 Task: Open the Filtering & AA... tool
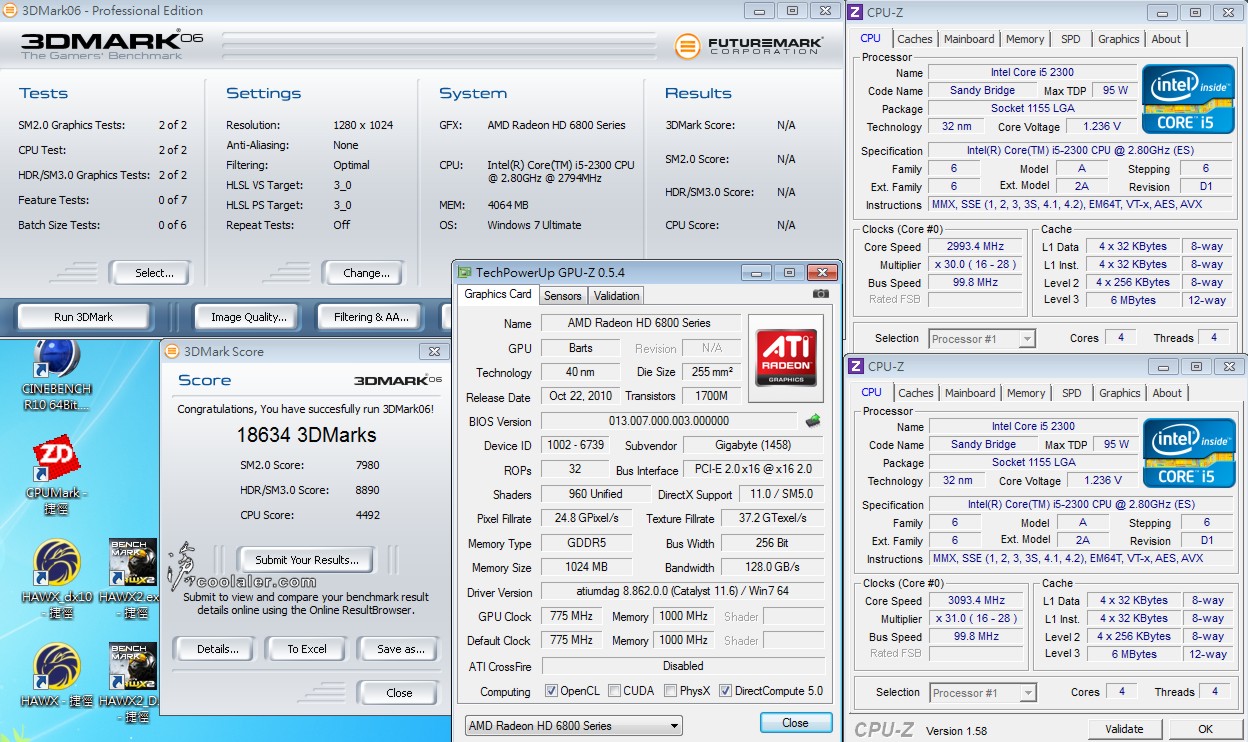(x=372, y=317)
